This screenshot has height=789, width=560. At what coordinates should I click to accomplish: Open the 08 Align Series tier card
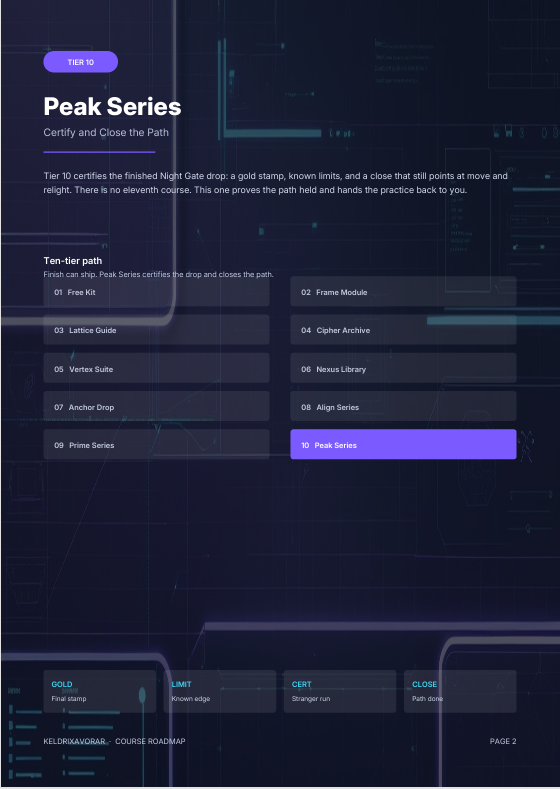(403, 407)
